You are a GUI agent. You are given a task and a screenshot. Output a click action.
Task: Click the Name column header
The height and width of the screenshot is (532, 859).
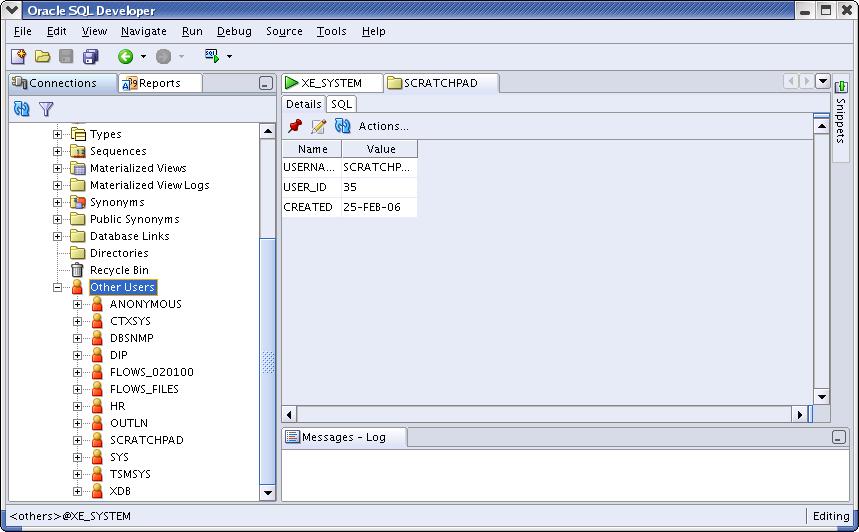[x=312, y=149]
